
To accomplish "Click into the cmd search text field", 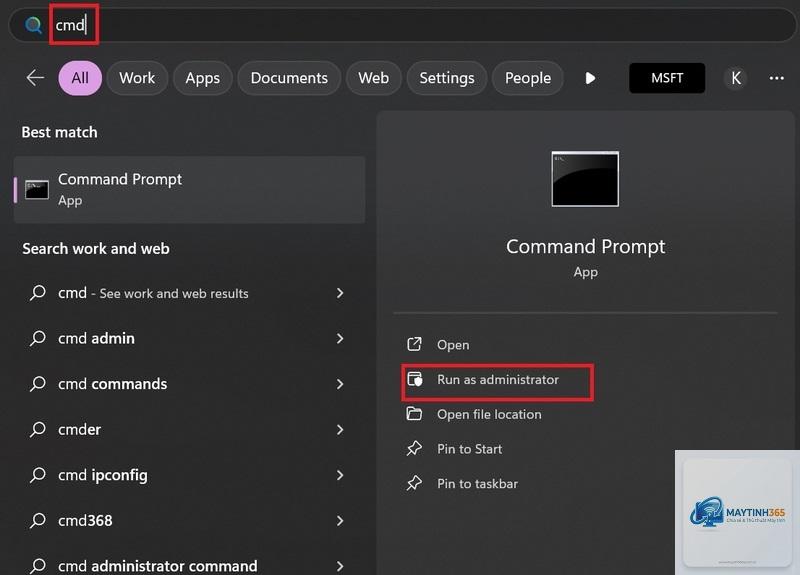I will tap(403, 24).
